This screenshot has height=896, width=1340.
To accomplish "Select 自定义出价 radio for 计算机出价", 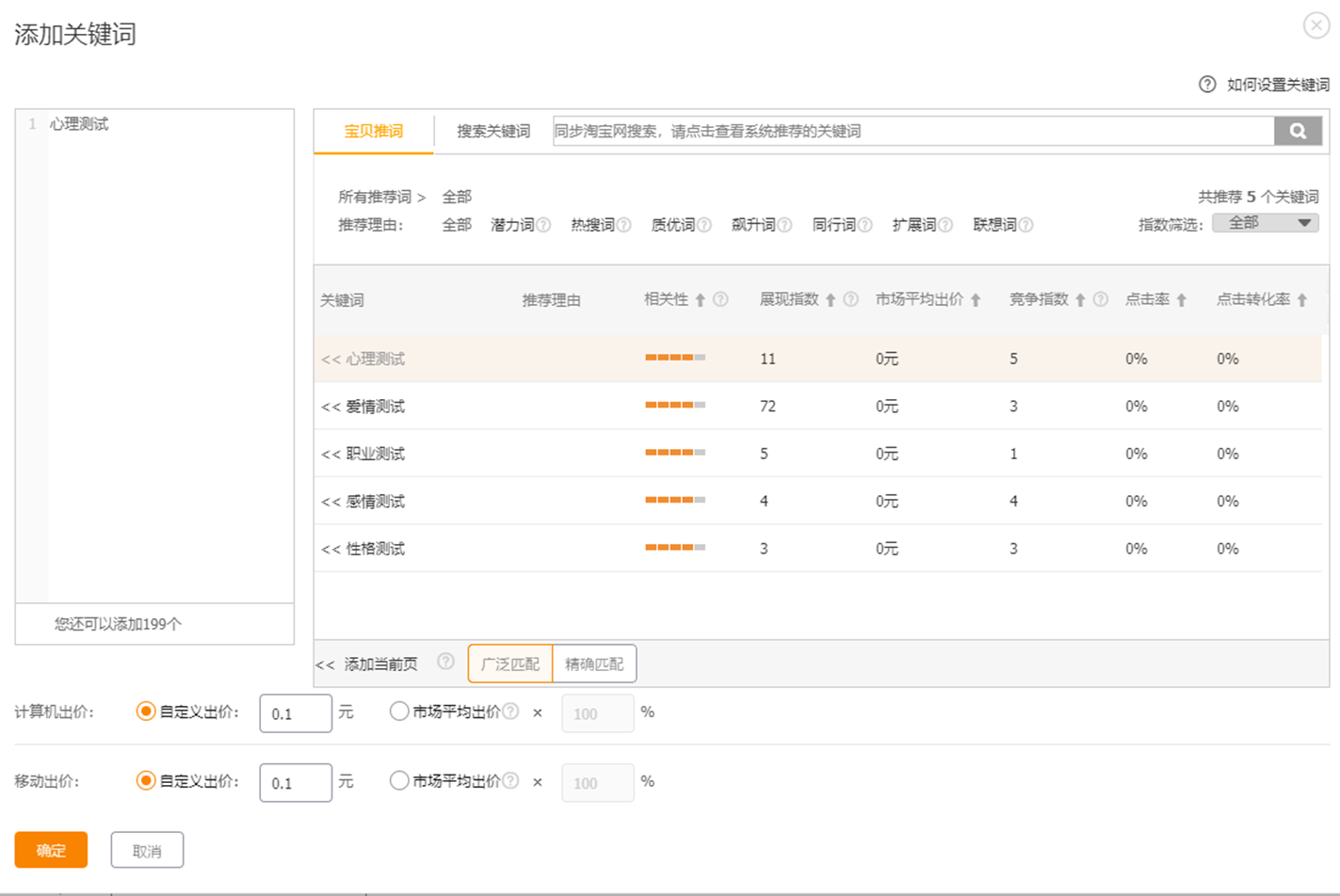I will pos(145,712).
